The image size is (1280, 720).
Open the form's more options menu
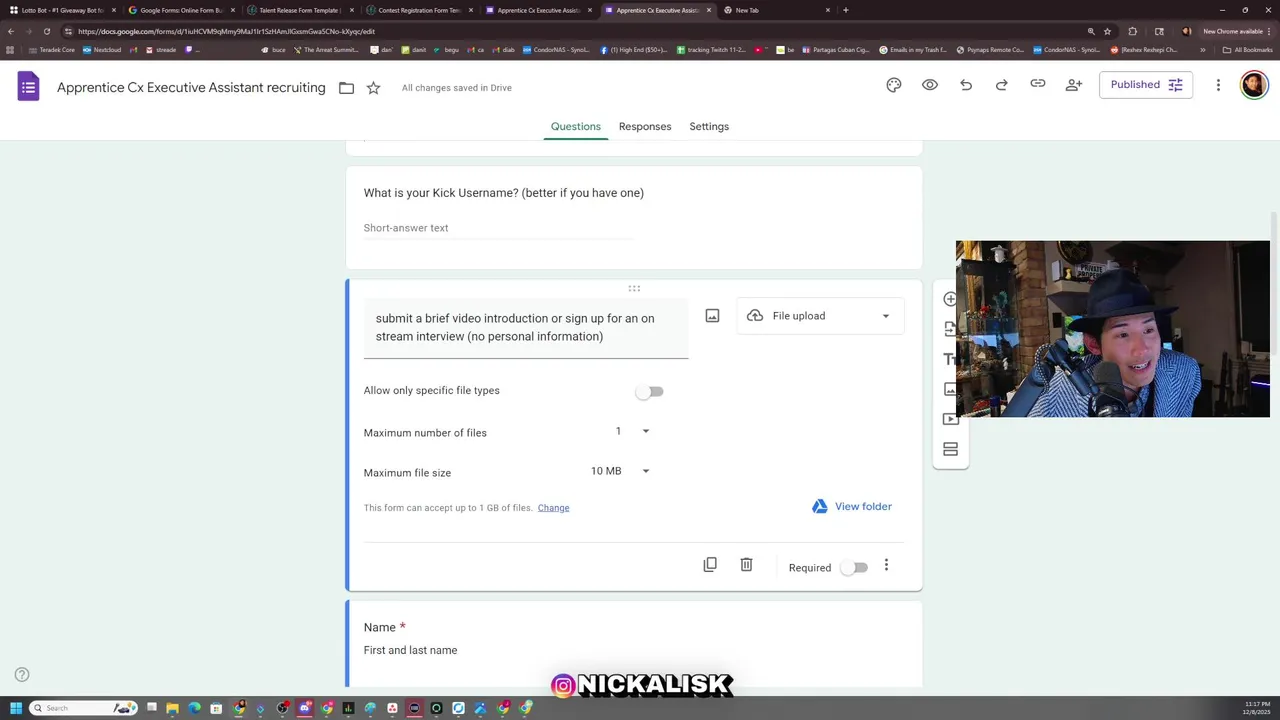[x=1218, y=85]
